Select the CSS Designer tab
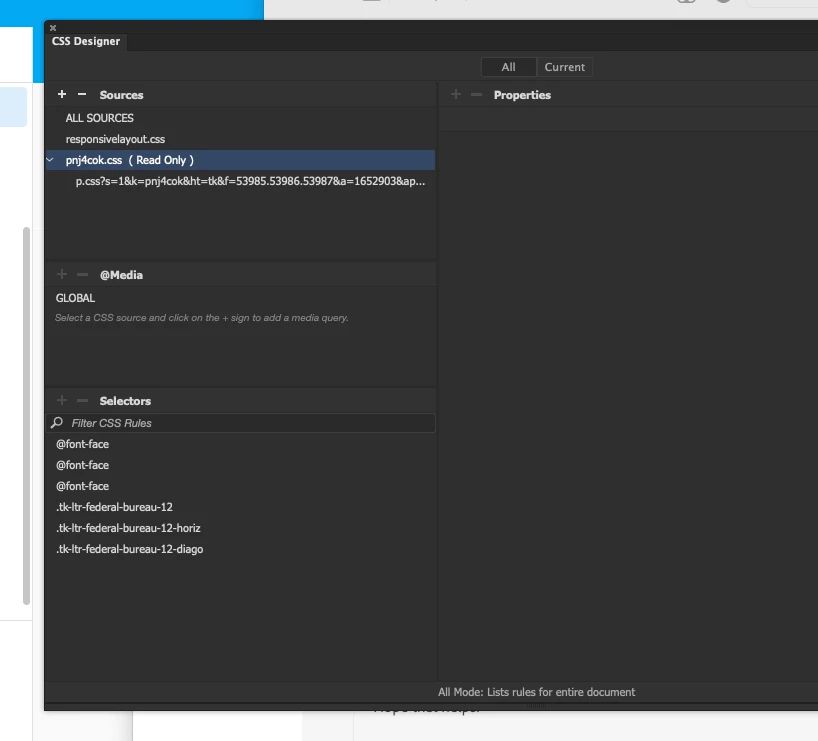818x741 pixels. [86, 41]
